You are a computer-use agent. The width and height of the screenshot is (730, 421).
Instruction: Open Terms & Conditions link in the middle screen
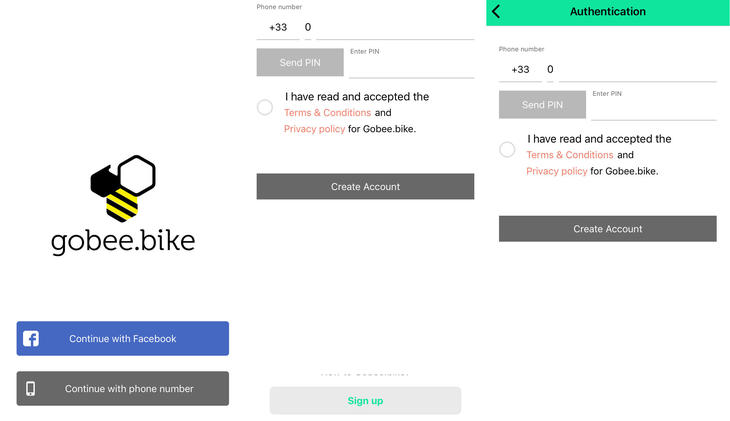(327, 113)
